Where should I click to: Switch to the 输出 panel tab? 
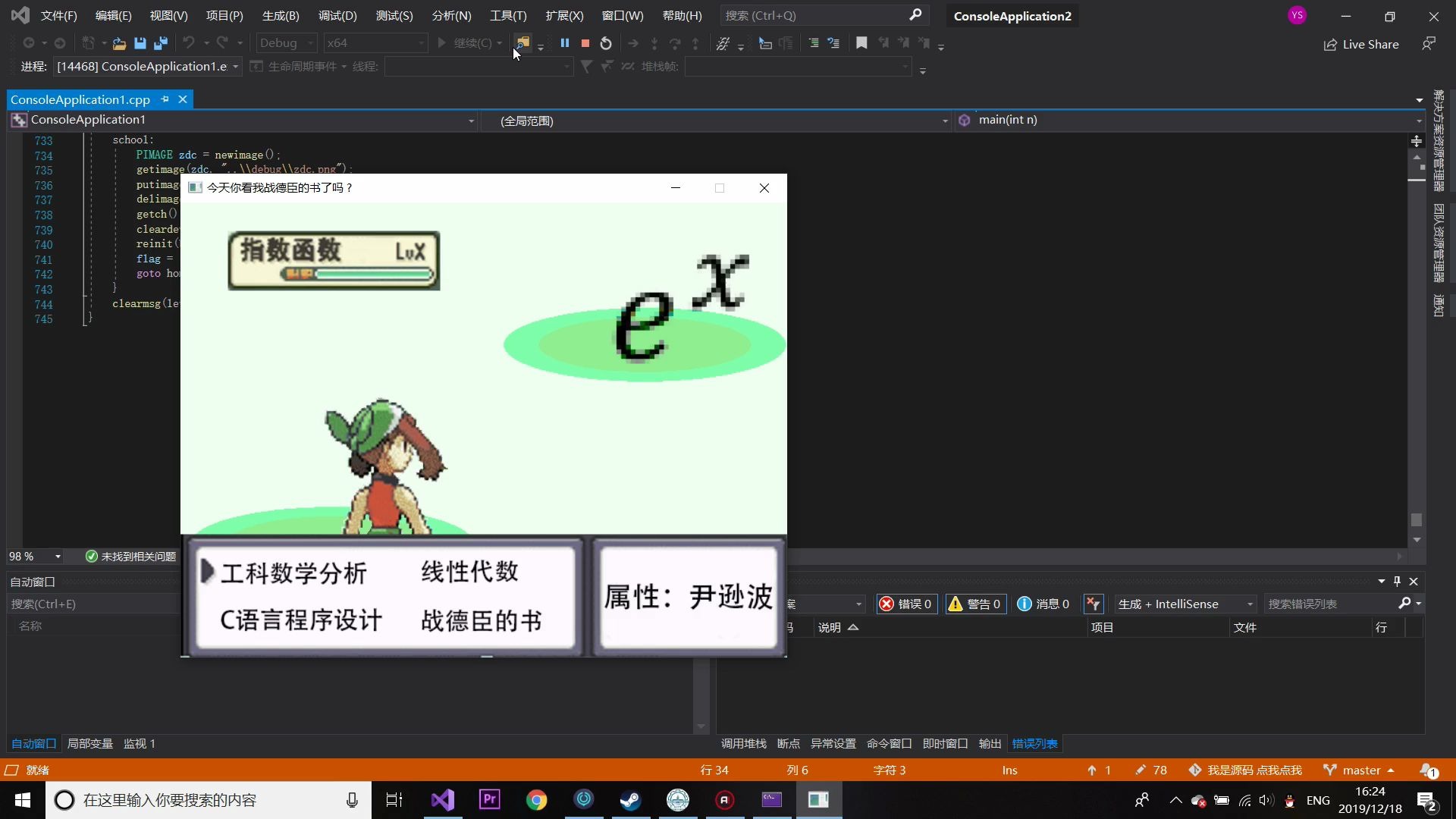pos(990,744)
